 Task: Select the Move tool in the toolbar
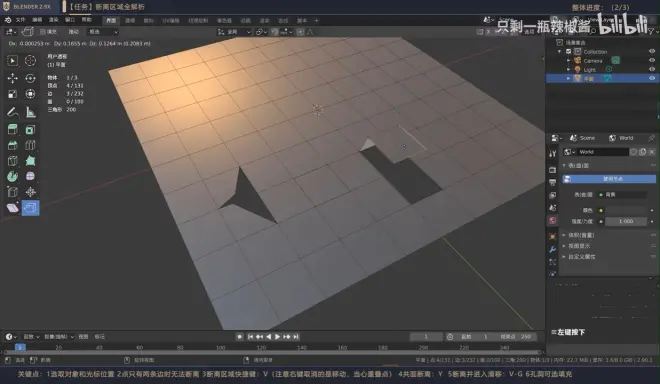pos(13,78)
